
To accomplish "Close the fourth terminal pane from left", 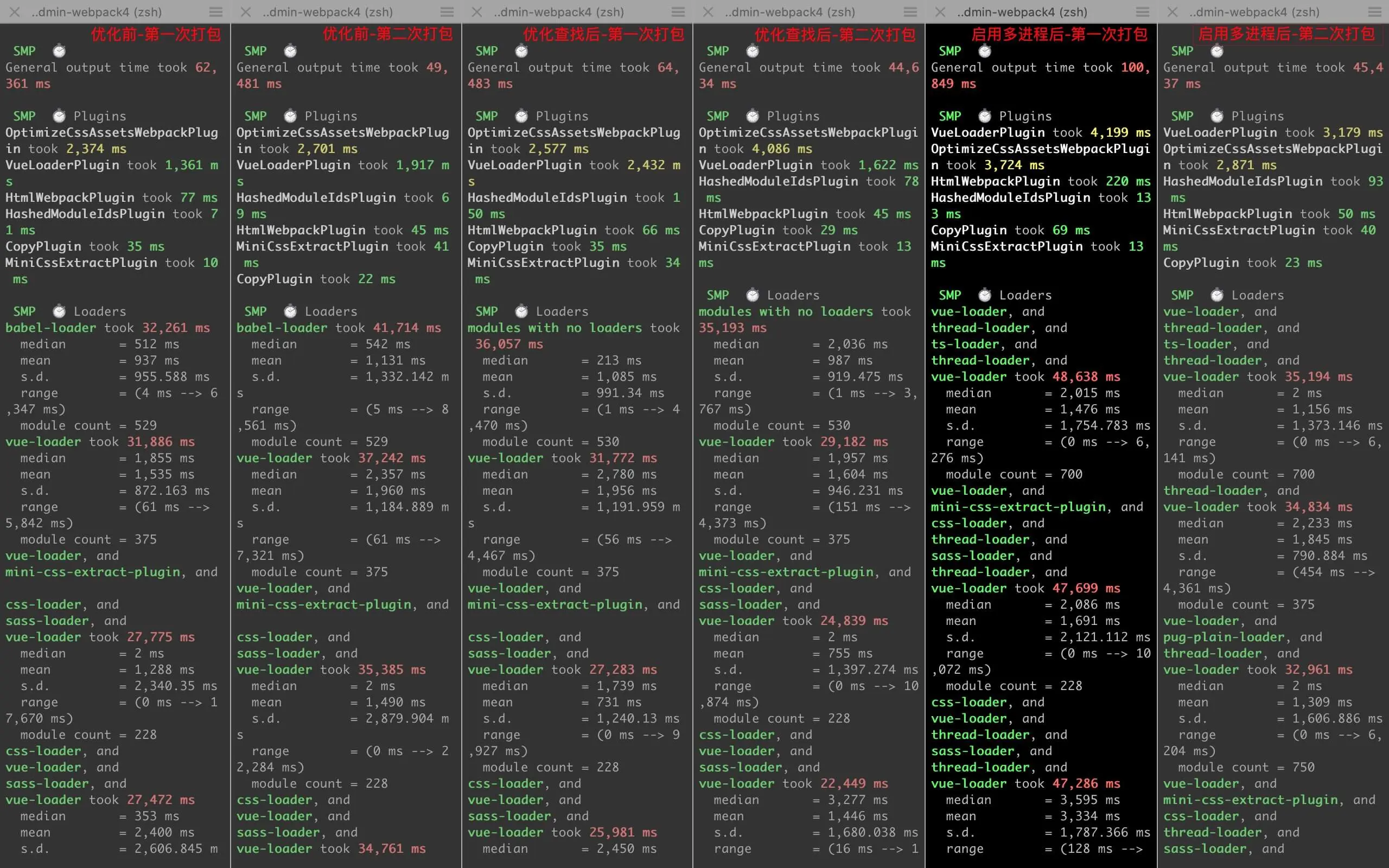I will tap(708, 11).
